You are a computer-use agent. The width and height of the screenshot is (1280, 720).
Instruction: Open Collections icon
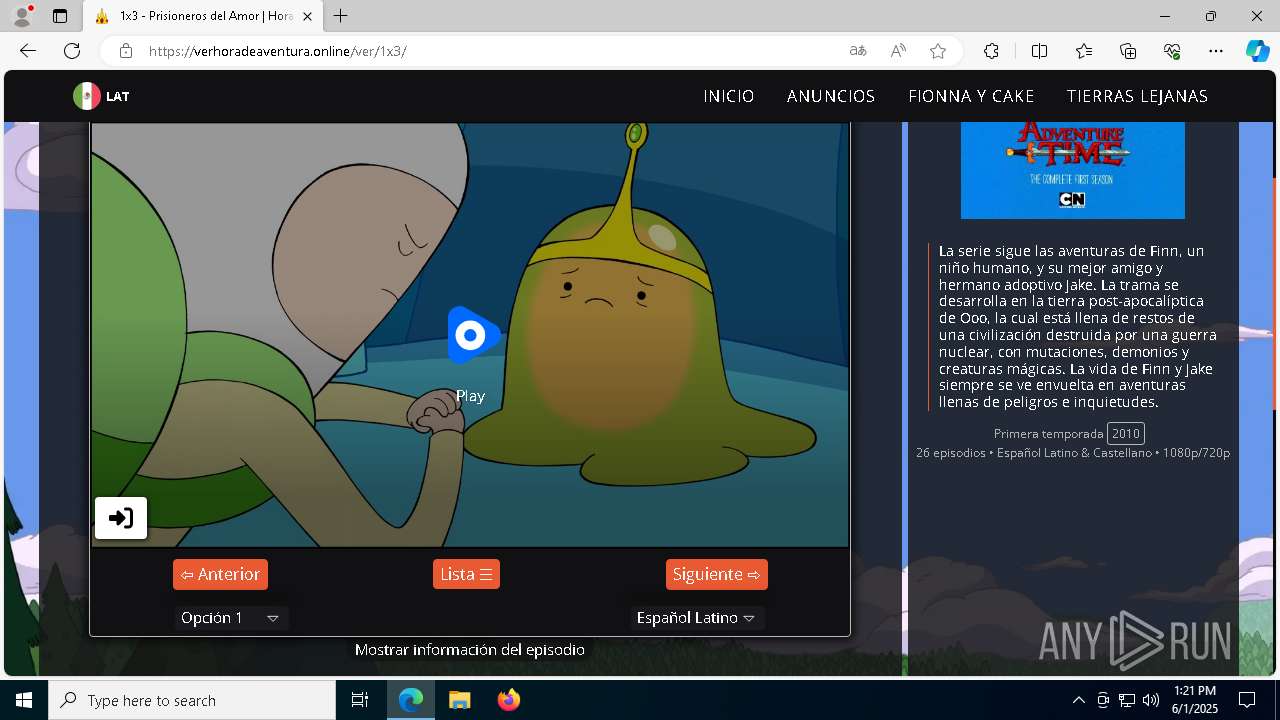coord(1128,51)
